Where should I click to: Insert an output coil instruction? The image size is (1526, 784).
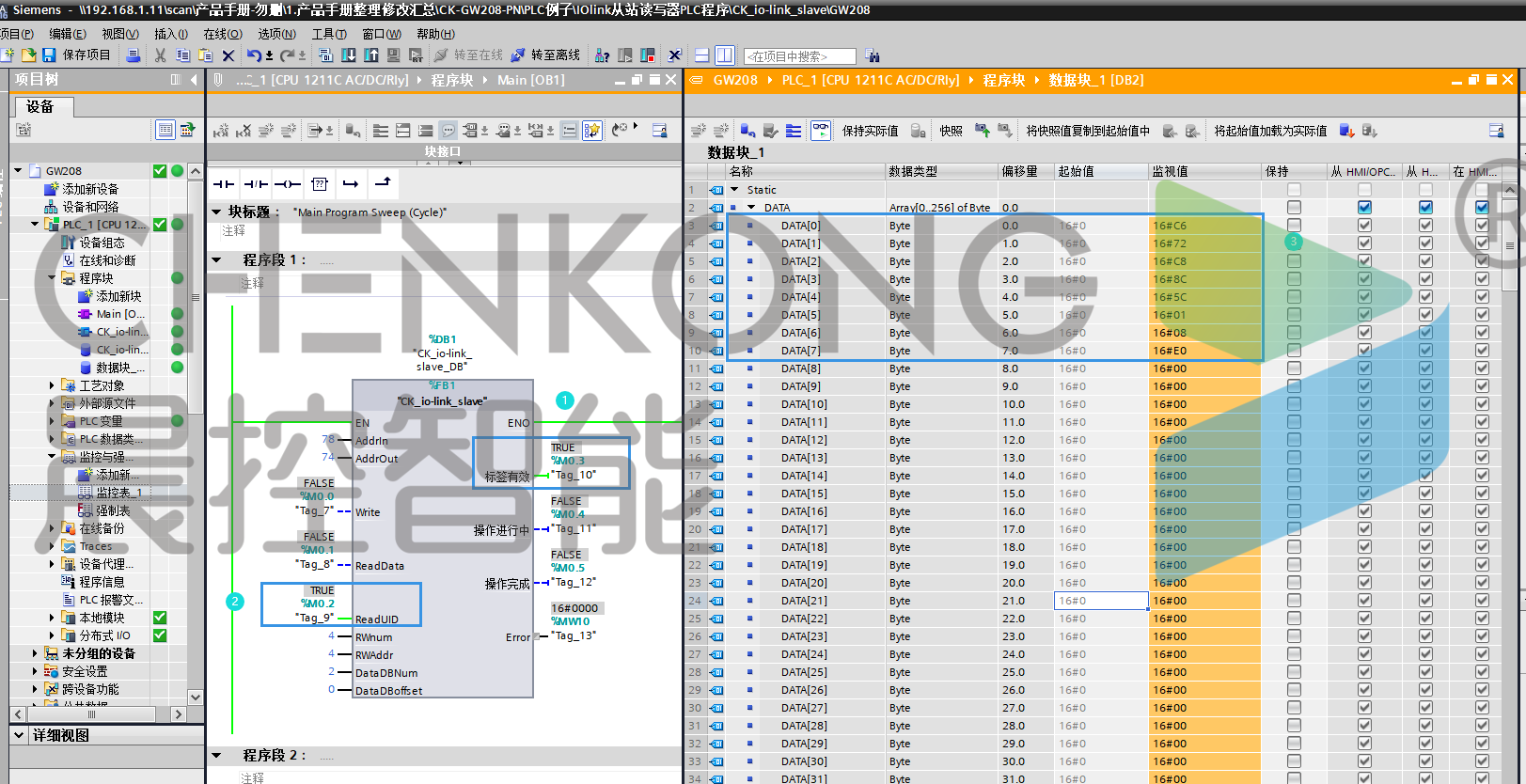pyautogui.click(x=287, y=184)
